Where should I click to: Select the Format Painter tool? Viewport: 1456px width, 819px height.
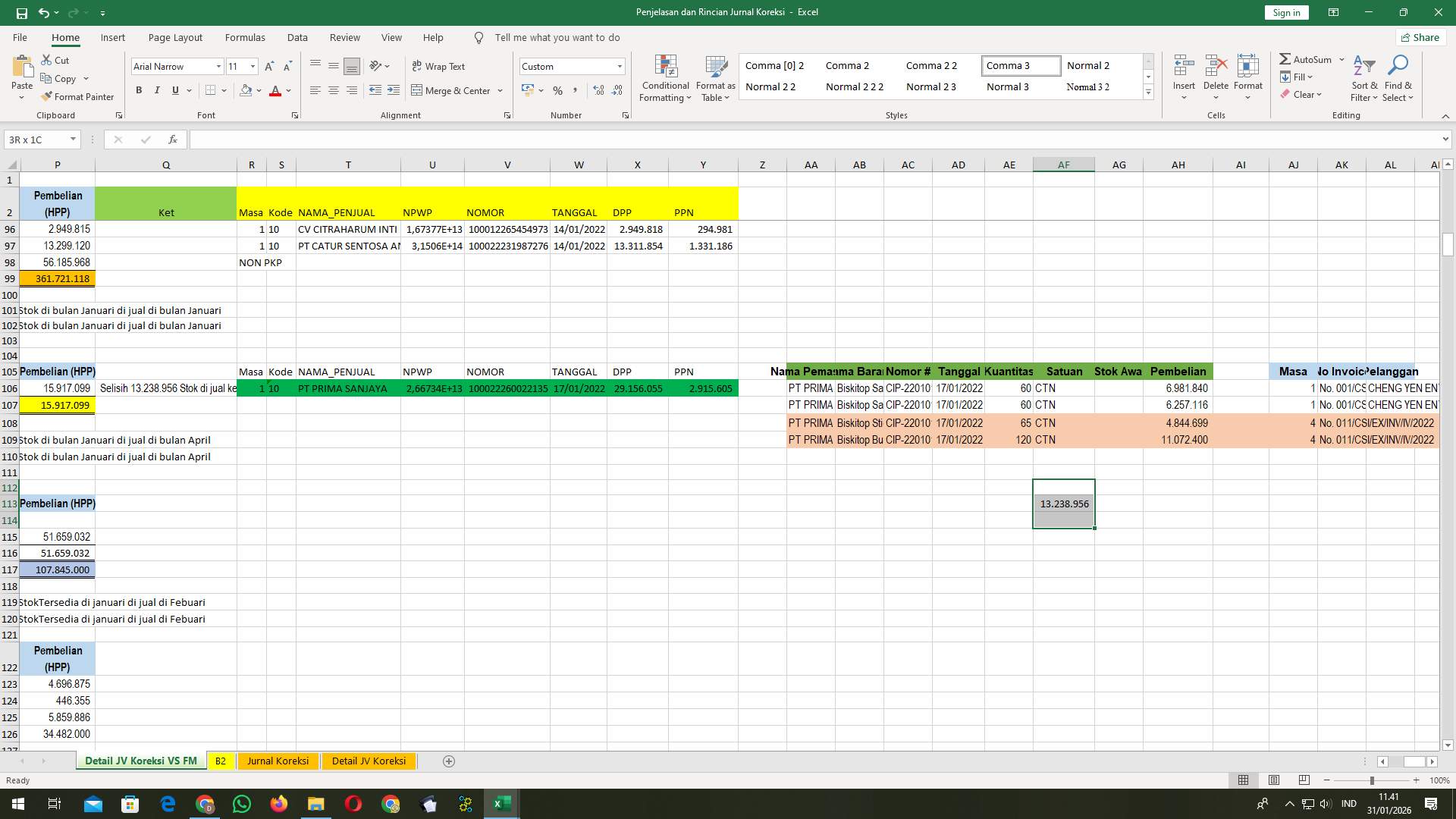(x=78, y=96)
